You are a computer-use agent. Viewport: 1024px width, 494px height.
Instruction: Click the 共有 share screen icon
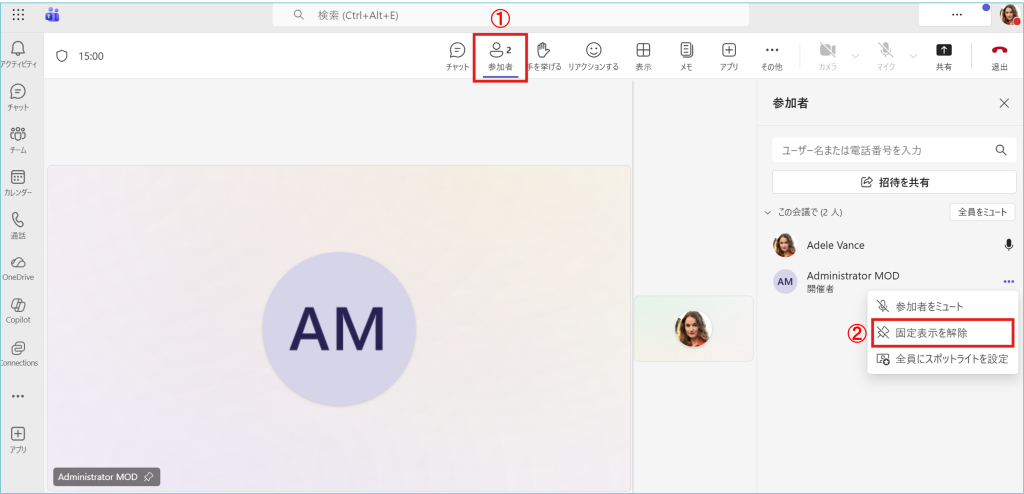pyautogui.click(x=943, y=55)
